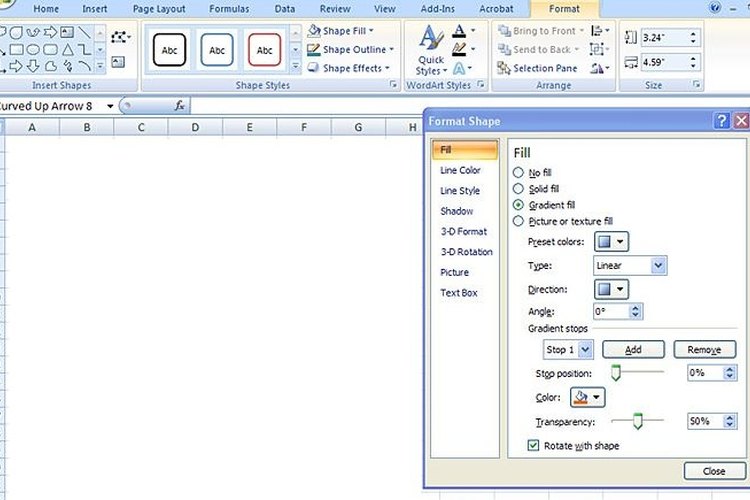Click the Group objects icon
This screenshot has width=750, height=500.
point(596,49)
